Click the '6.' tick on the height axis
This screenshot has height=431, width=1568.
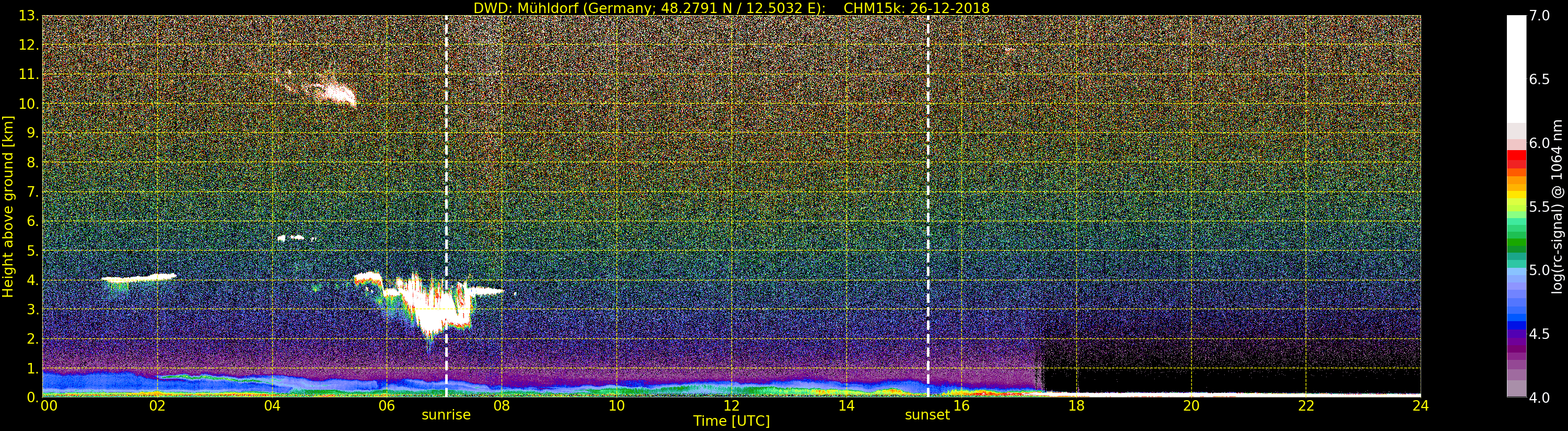coord(32,221)
